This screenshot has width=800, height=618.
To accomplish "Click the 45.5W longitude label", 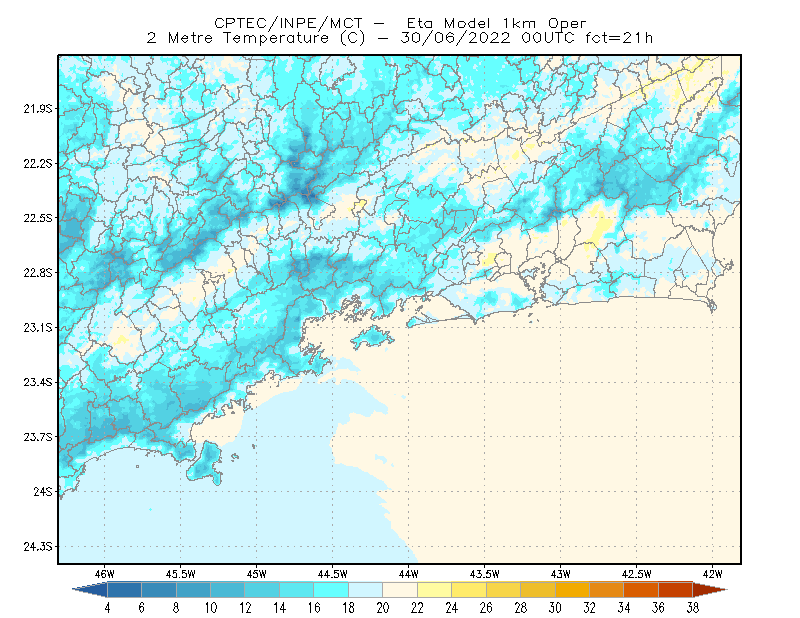I will pyautogui.click(x=180, y=574).
